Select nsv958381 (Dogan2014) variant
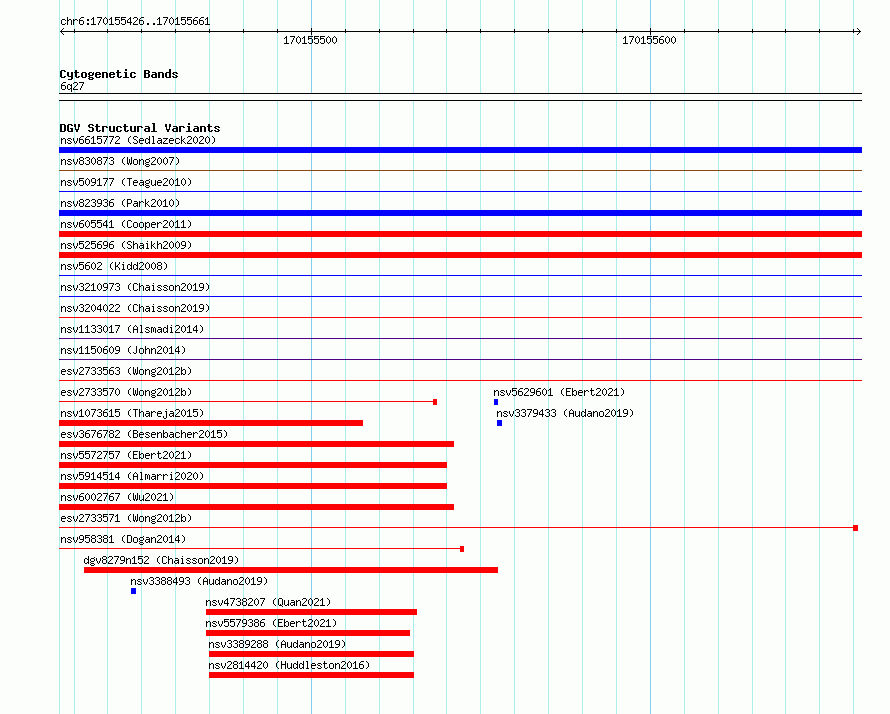890x714 pixels. click(x=123, y=539)
